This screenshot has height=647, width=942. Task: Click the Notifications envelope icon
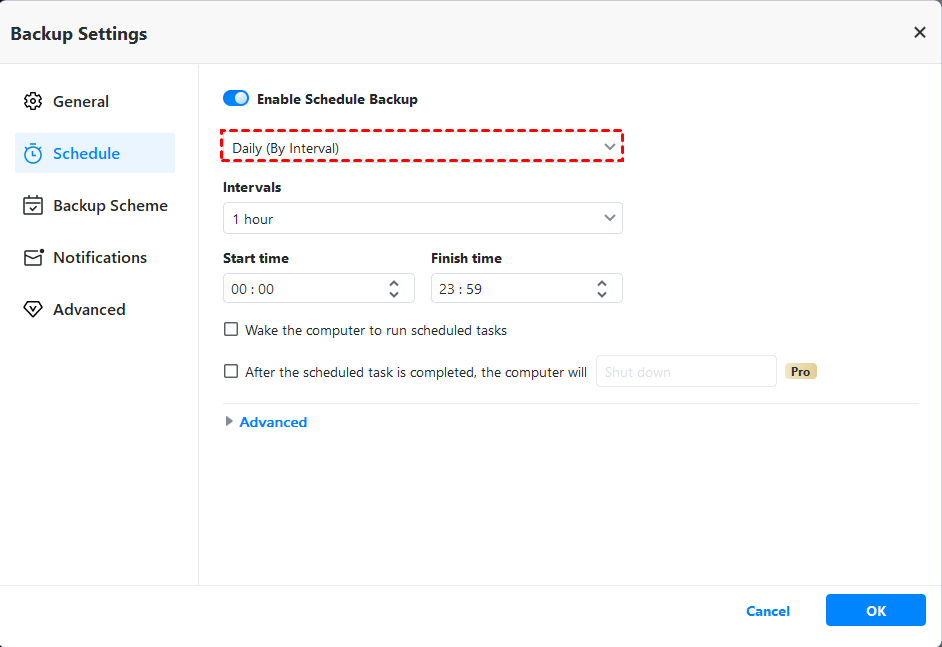coord(33,257)
